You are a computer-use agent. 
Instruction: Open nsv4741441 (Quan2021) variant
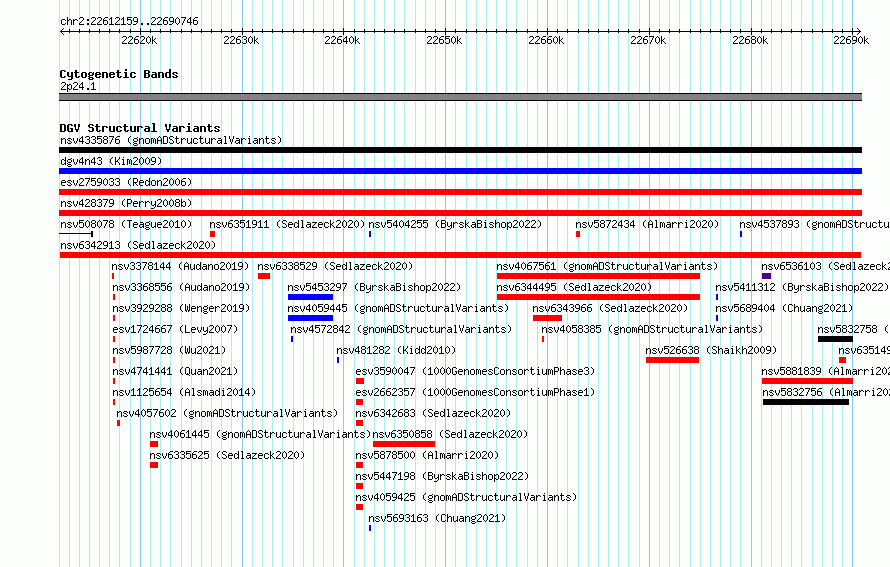[x=175, y=371]
